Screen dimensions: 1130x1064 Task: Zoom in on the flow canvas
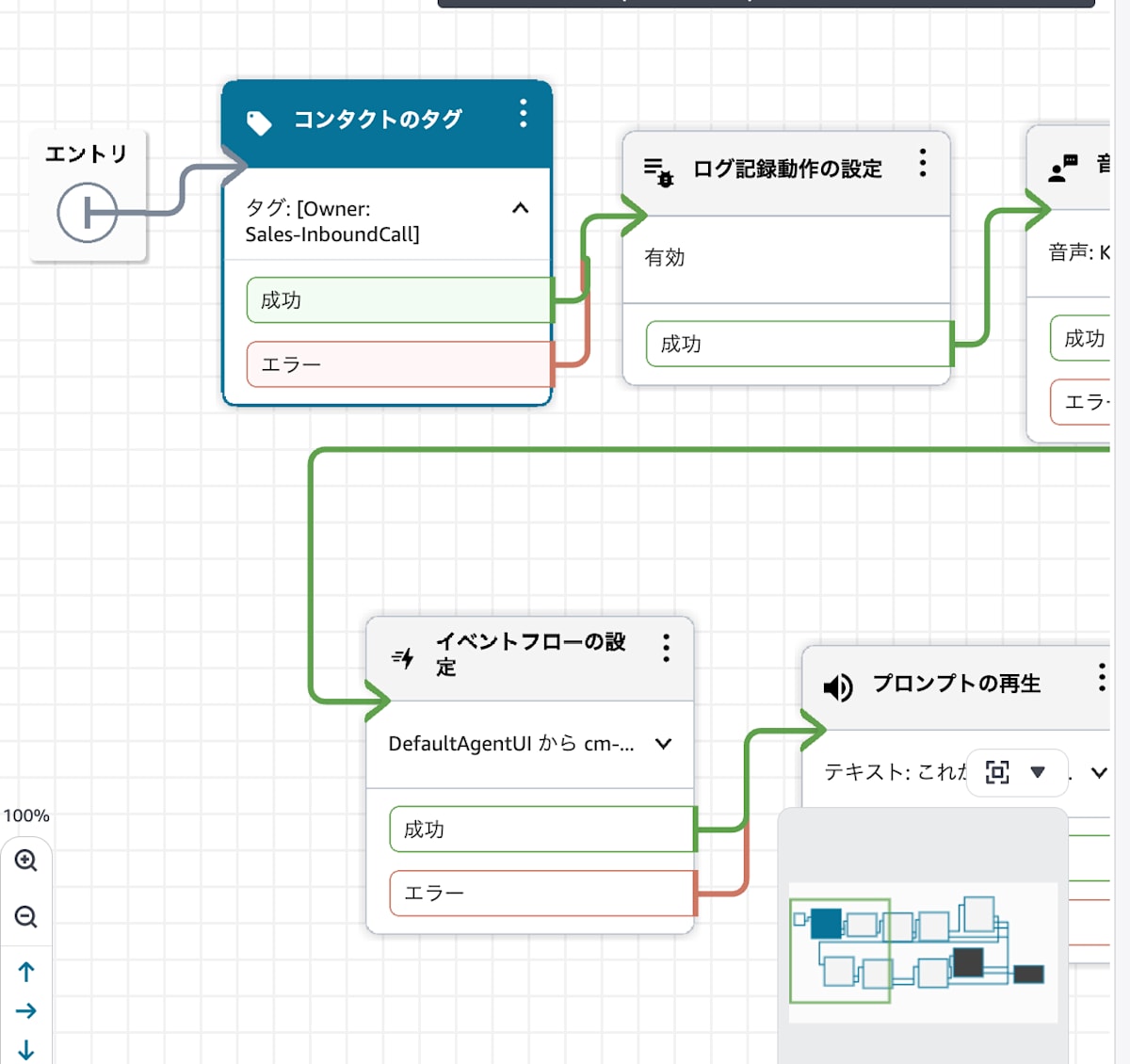coord(26,861)
